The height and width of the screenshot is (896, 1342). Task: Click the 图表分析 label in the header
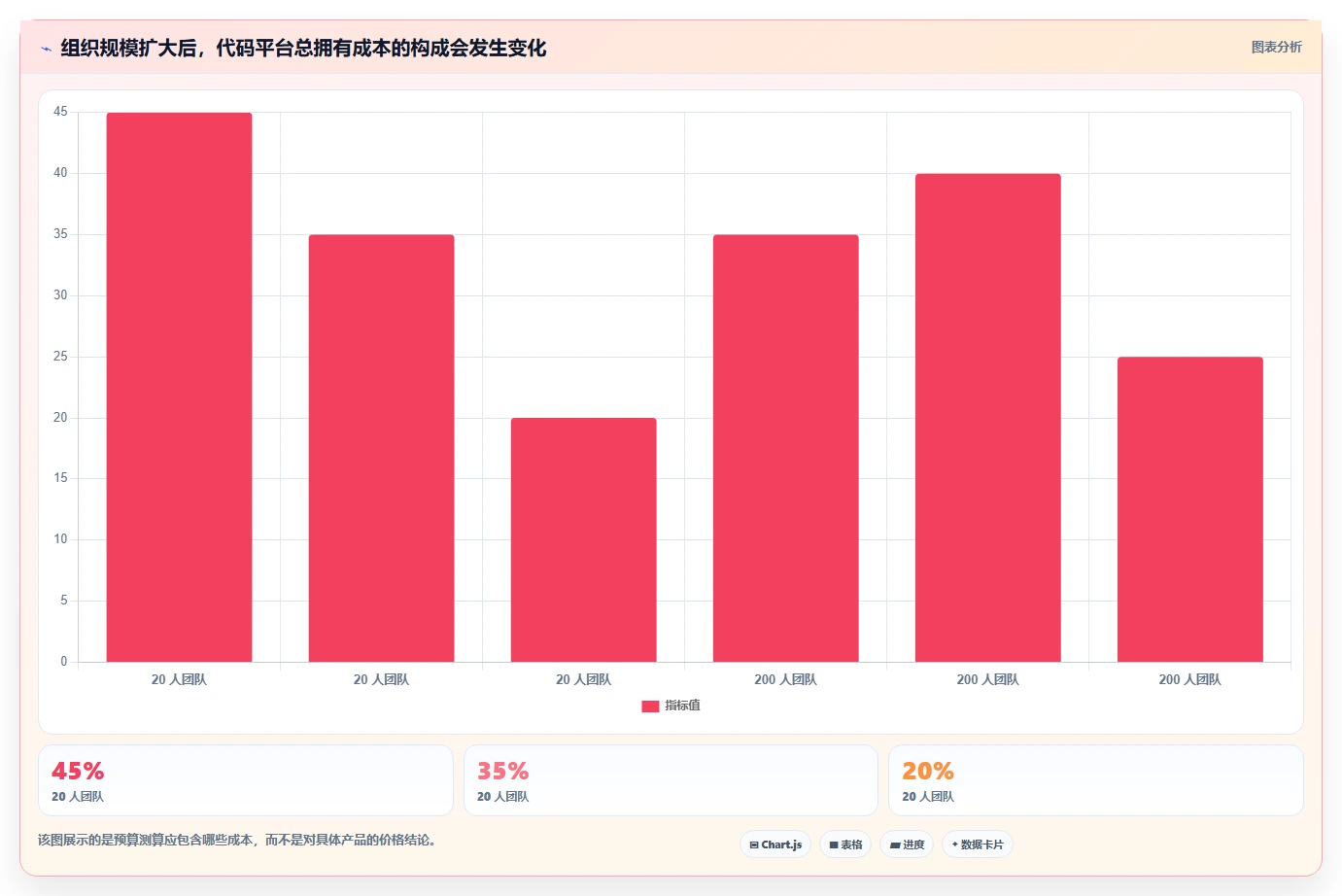pos(1276,47)
